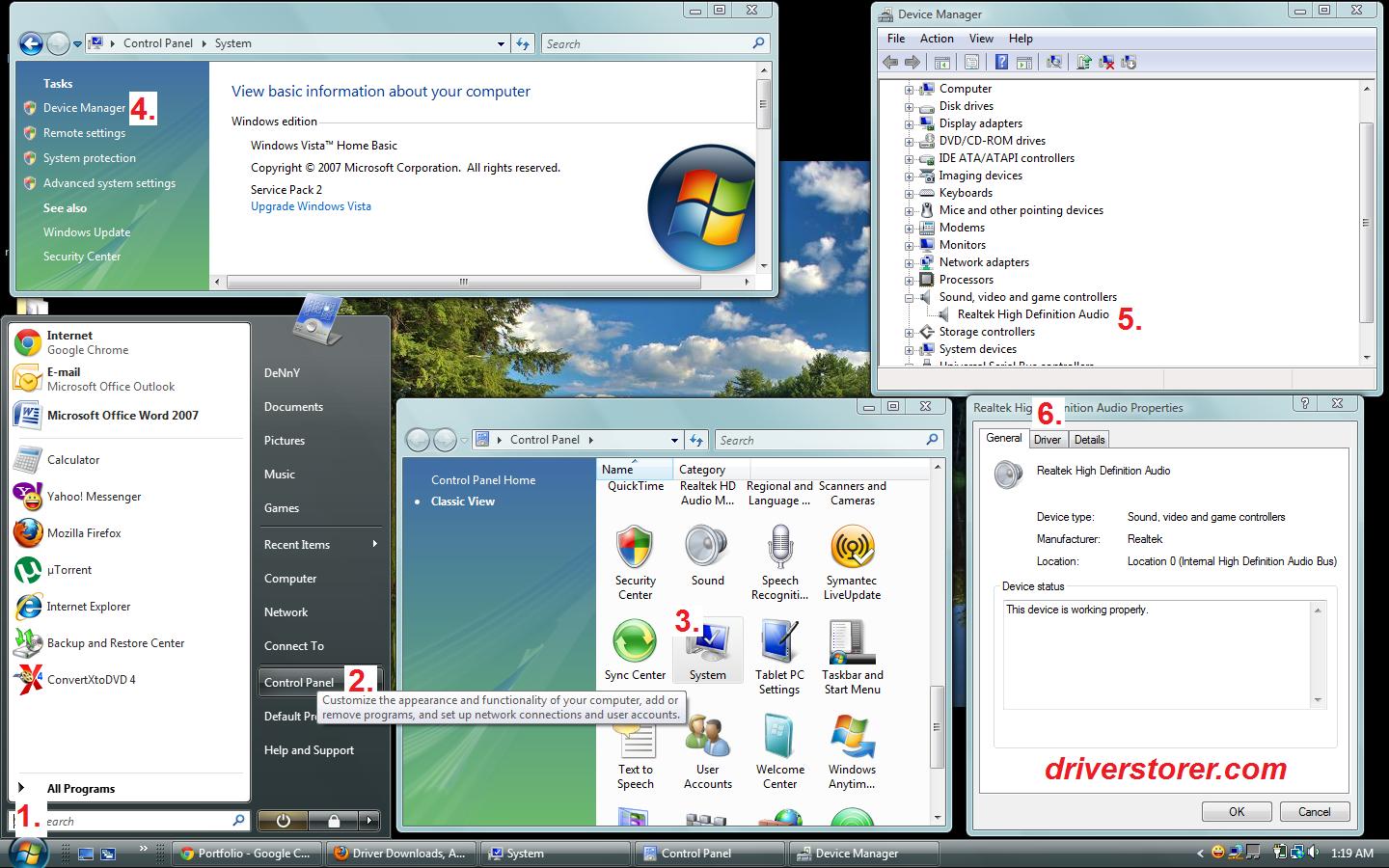Screen dimensions: 1389x868
Task: Click Device Manager vertical scrollbar
Action: click(x=1366, y=223)
